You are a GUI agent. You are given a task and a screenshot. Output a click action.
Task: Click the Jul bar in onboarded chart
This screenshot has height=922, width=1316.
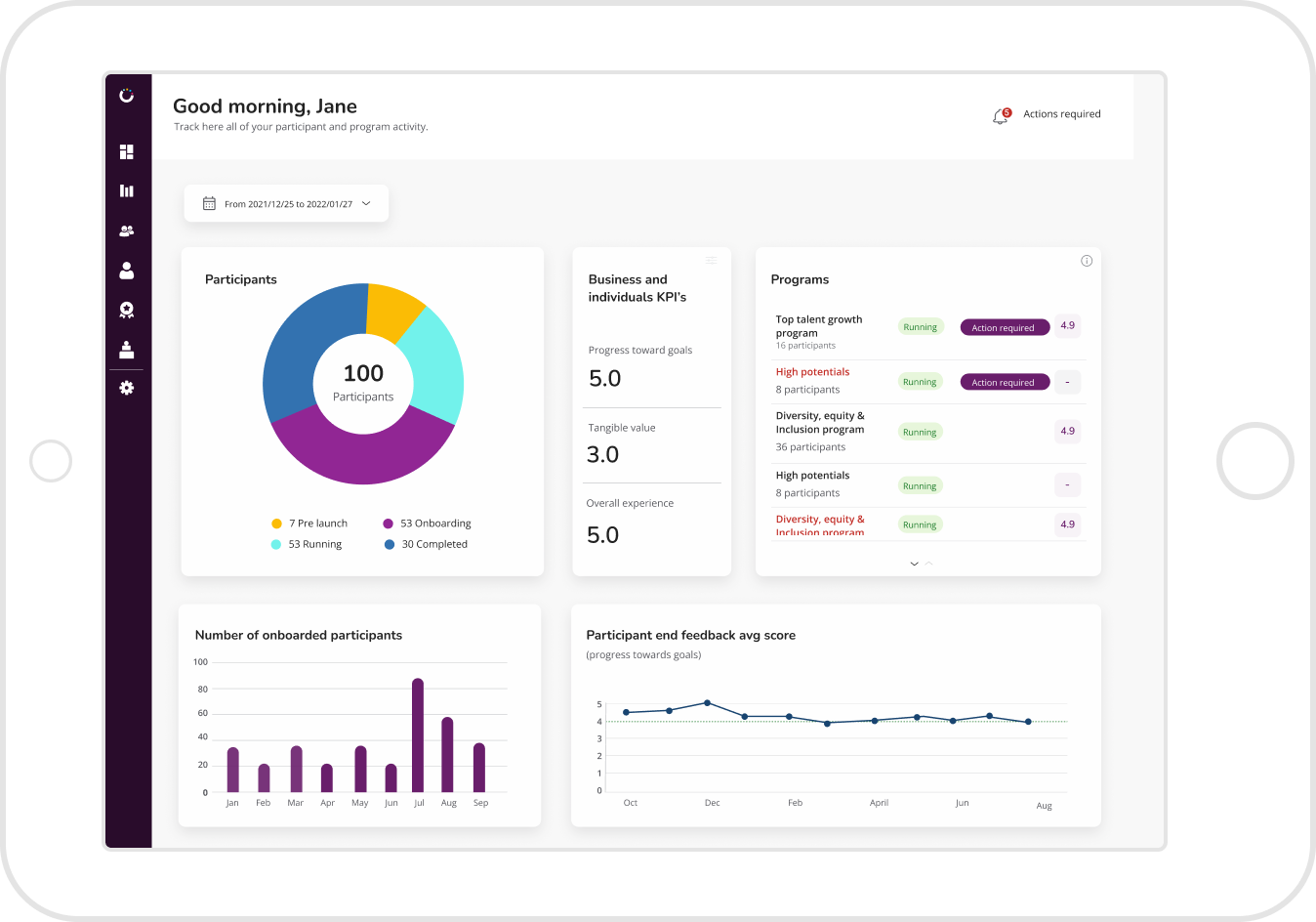418,734
